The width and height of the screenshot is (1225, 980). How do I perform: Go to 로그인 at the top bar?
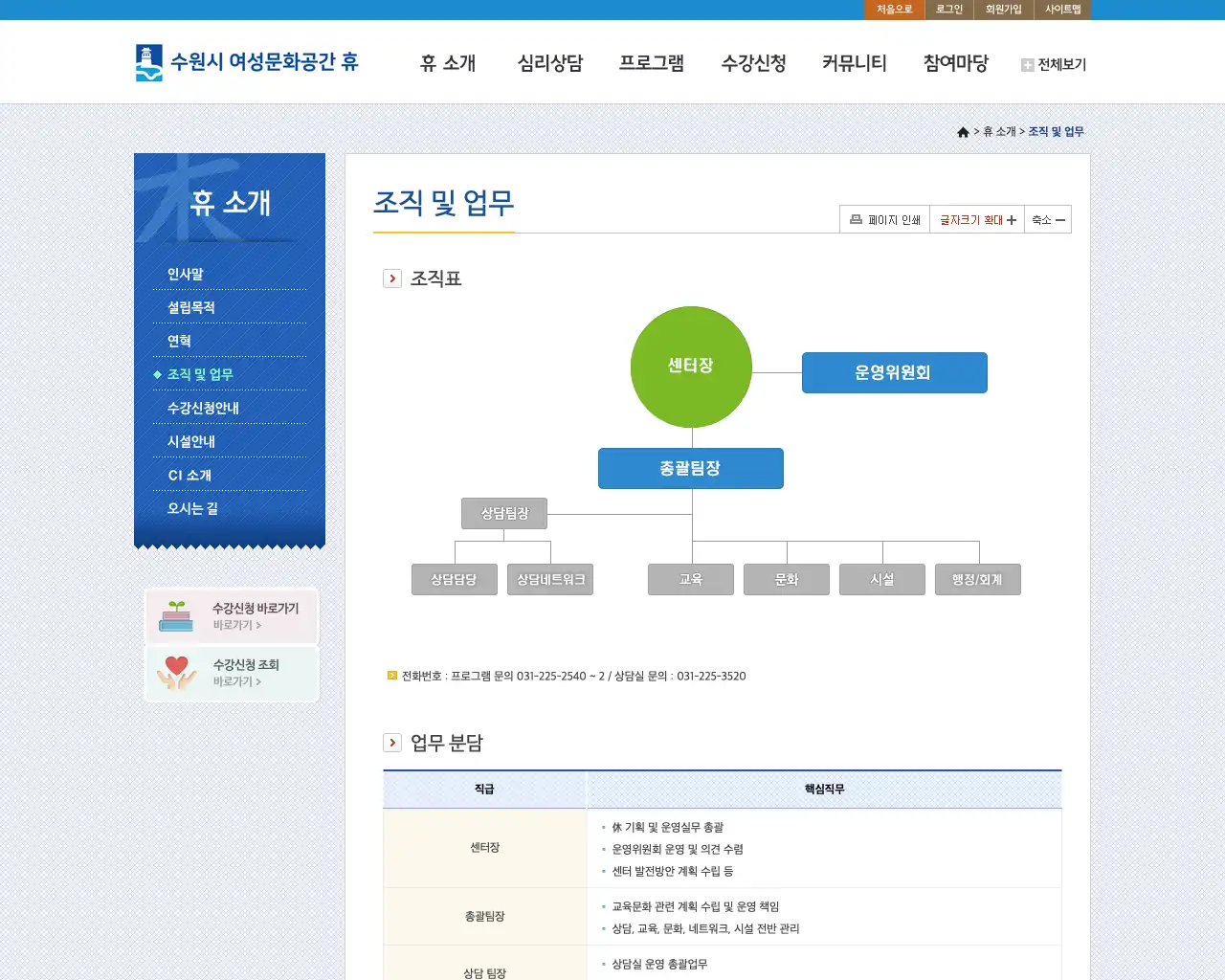[x=947, y=10]
